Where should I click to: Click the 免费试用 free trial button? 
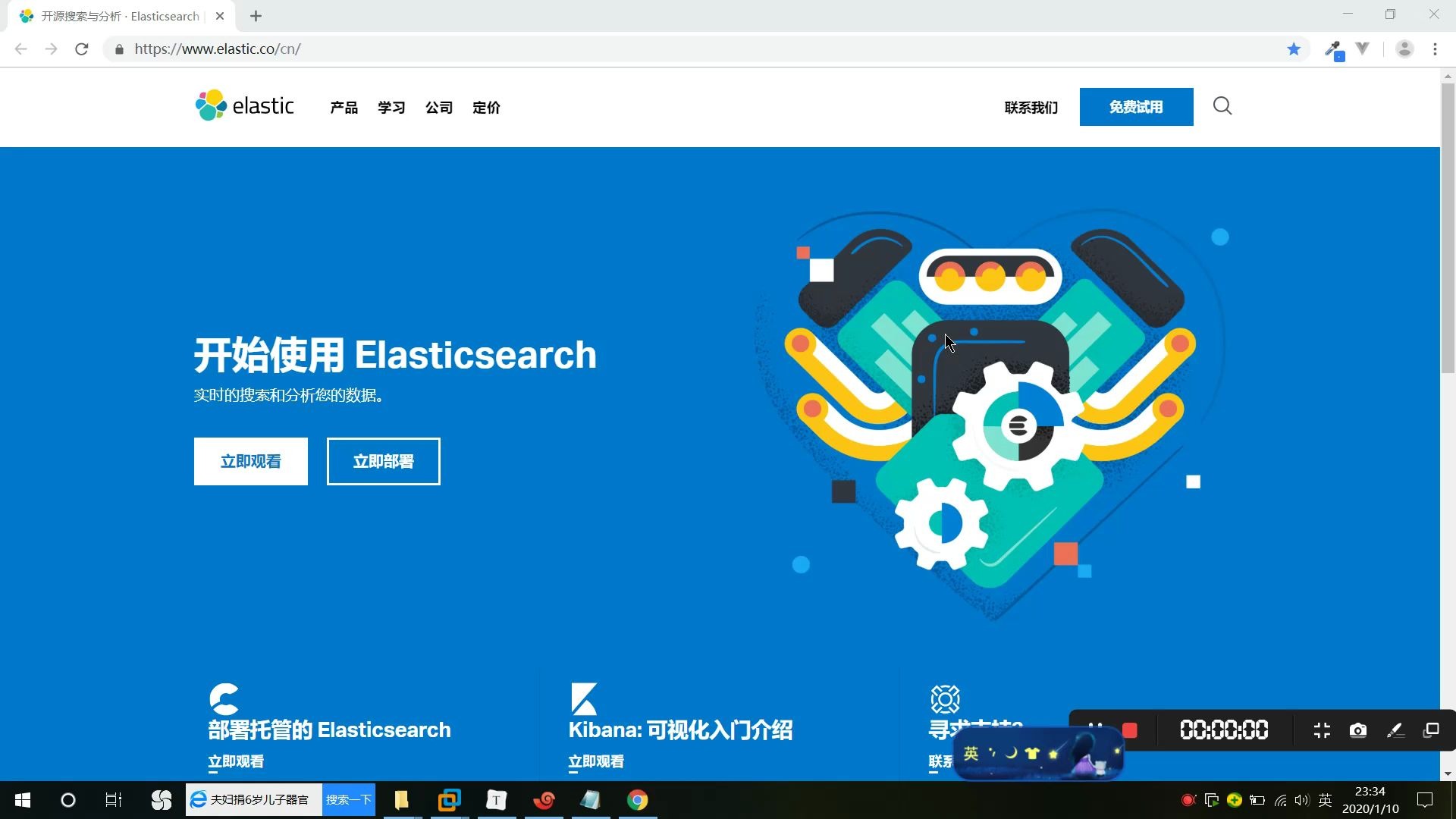[x=1136, y=107]
